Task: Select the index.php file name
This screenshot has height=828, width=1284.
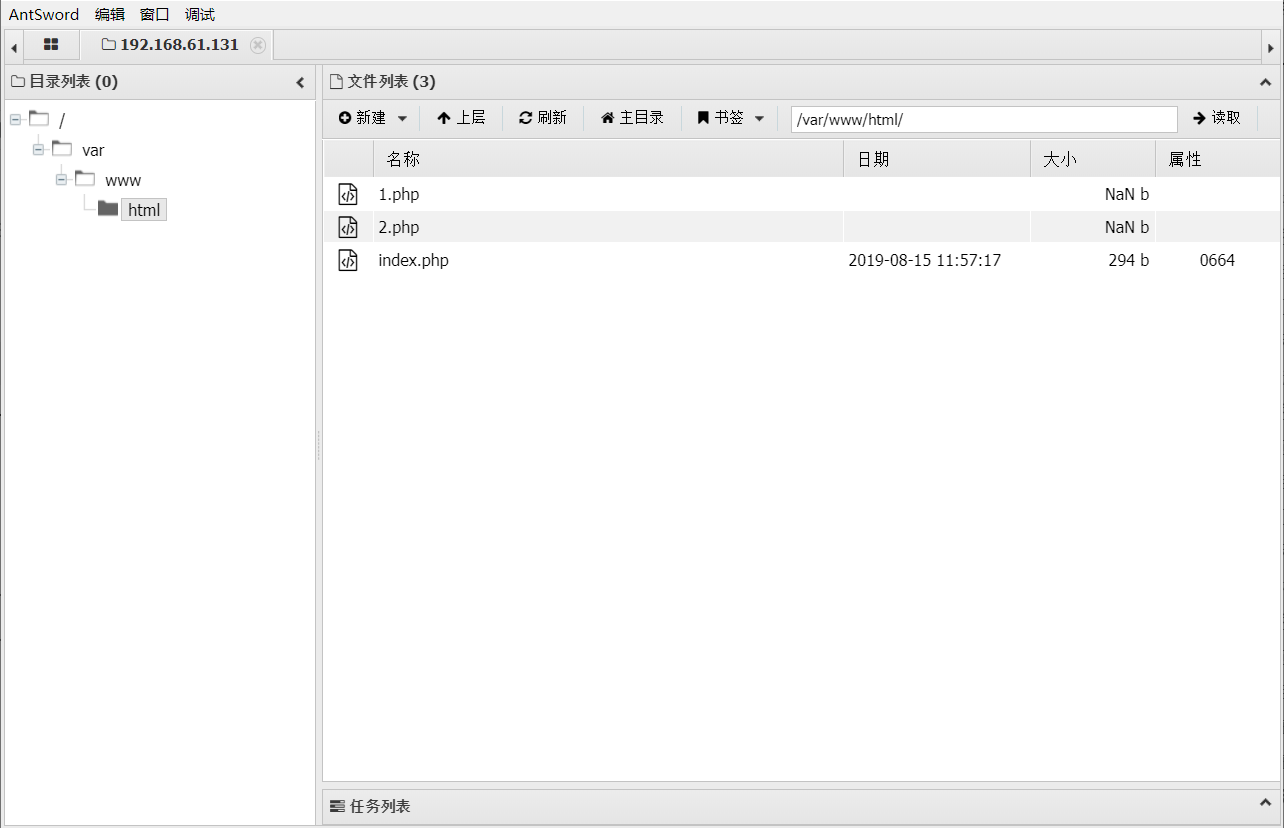Action: click(413, 260)
